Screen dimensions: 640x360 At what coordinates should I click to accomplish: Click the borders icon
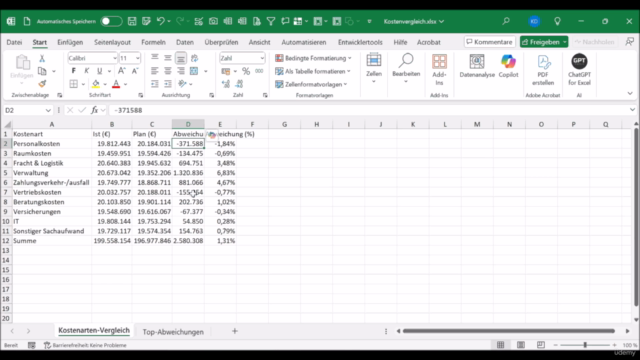click(x=73, y=84)
